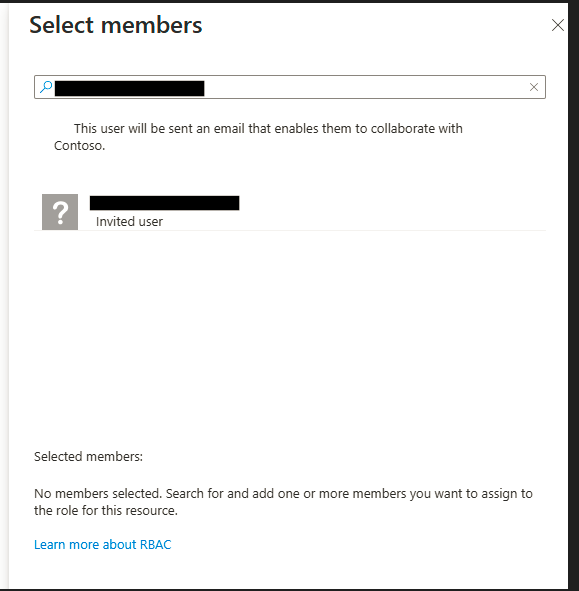Click the redacted text in the search box

tap(129, 88)
